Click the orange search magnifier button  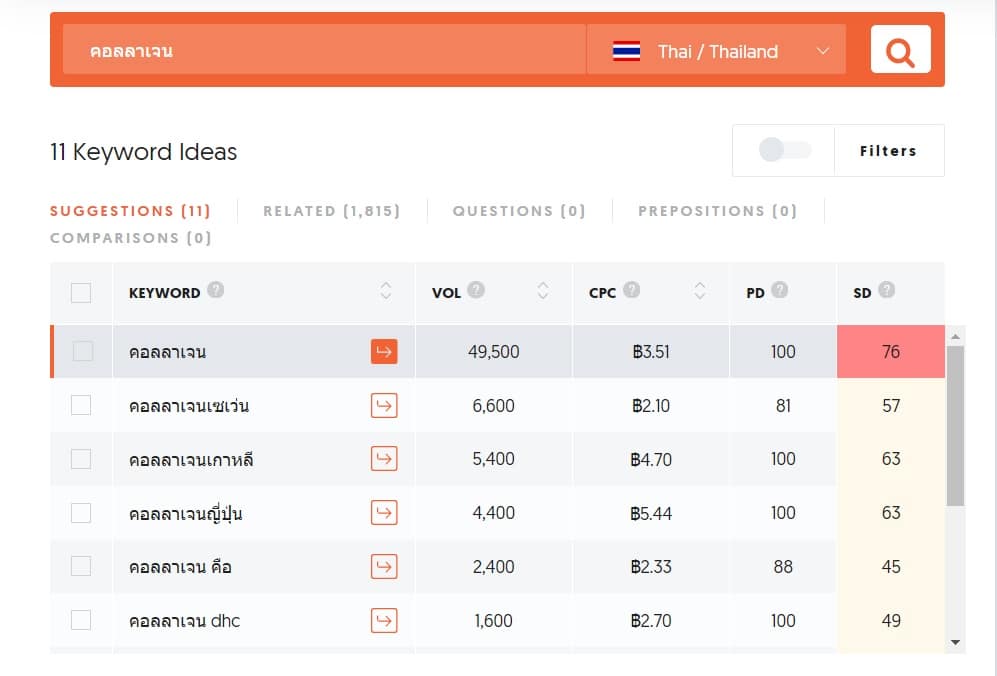point(900,50)
